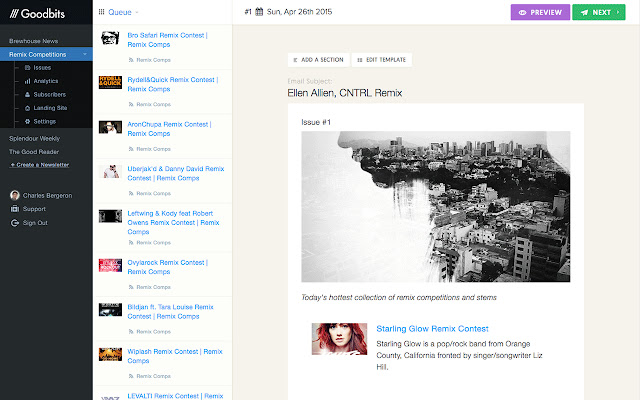The height and width of the screenshot is (400, 640).
Task: Open the Analytics bar chart icon
Action: click(x=27, y=81)
